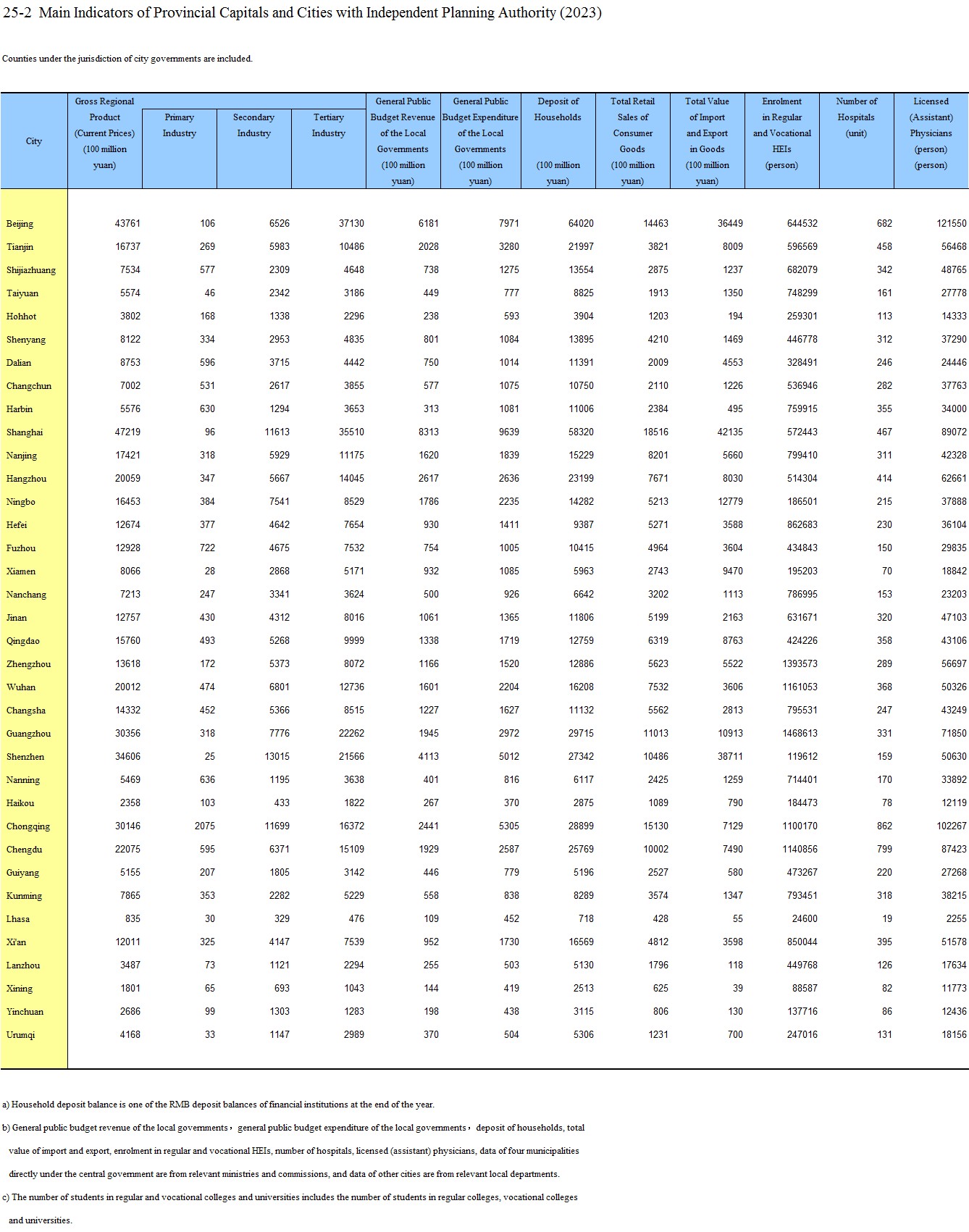Select Guangzhou's enrolment value 1468613
The height and width of the screenshot is (1232, 969).
coord(800,734)
